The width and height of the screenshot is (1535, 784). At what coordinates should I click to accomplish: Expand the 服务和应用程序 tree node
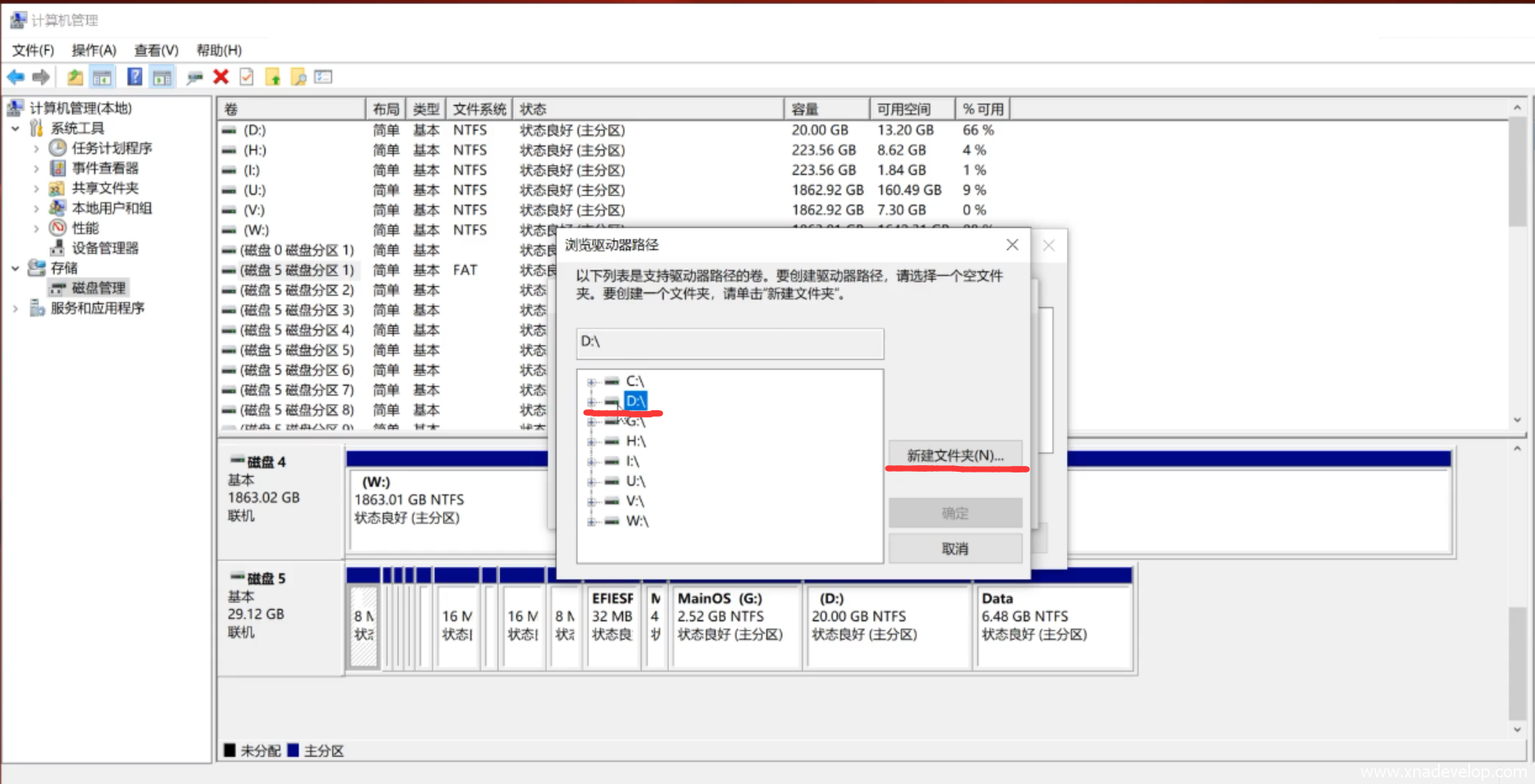(x=16, y=309)
